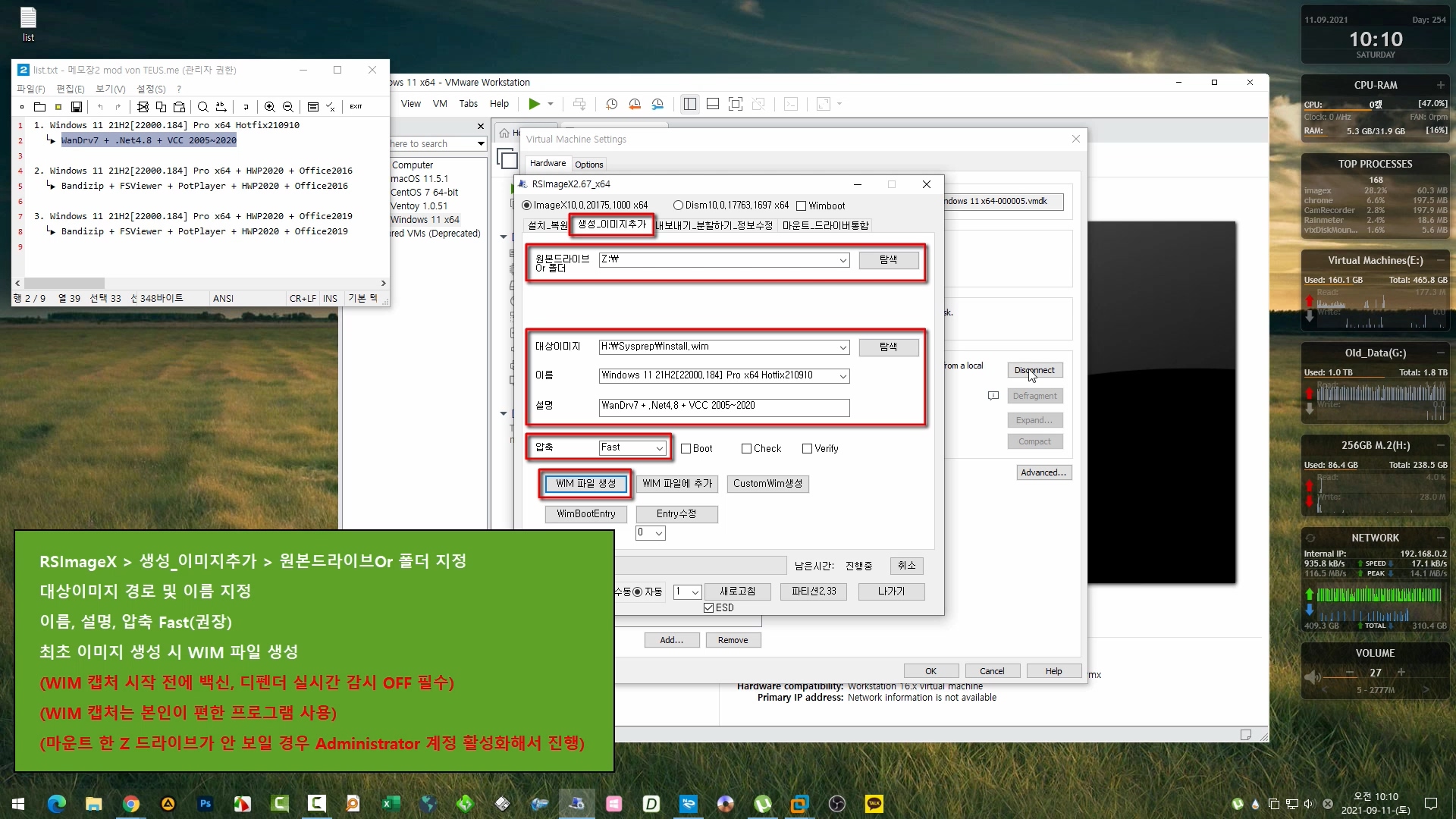Click the save icon in the notepad toolbar
Image resolution: width=1456 pixels, height=819 pixels.
click(x=76, y=107)
